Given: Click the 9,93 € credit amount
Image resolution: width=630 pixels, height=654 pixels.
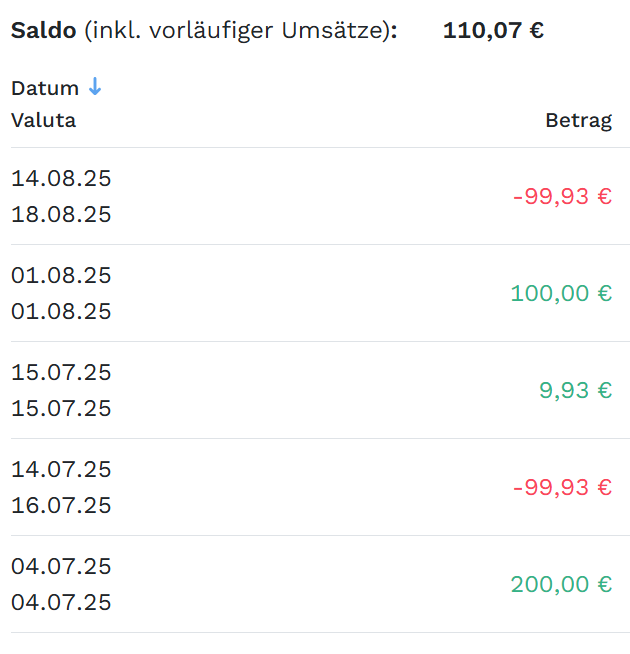Looking at the screenshot, I should [x=575, y=390].
